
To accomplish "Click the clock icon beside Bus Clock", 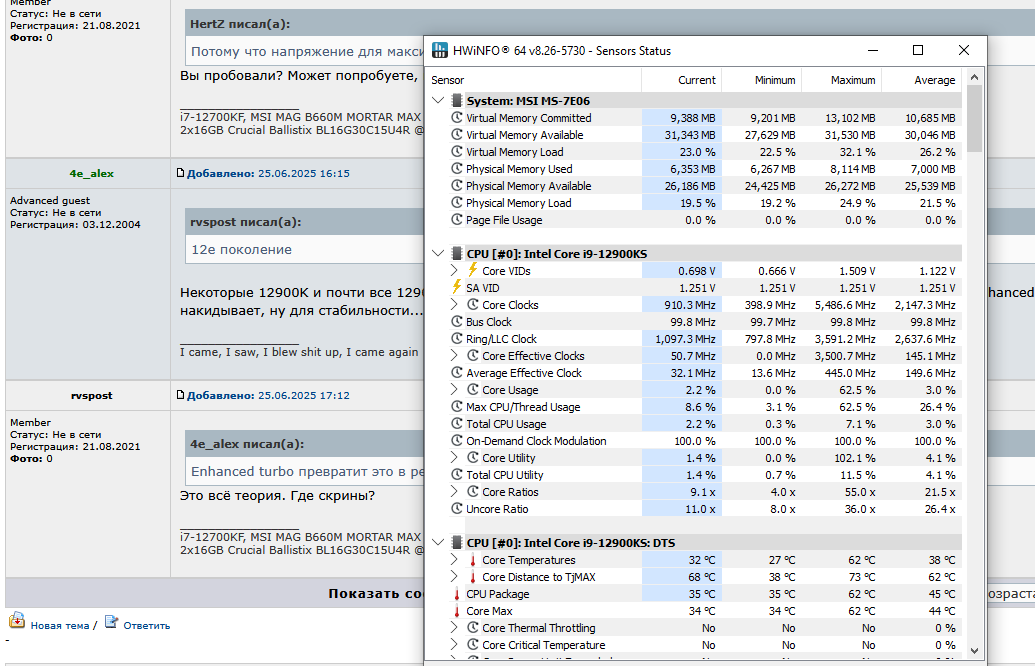I will 457,322.
